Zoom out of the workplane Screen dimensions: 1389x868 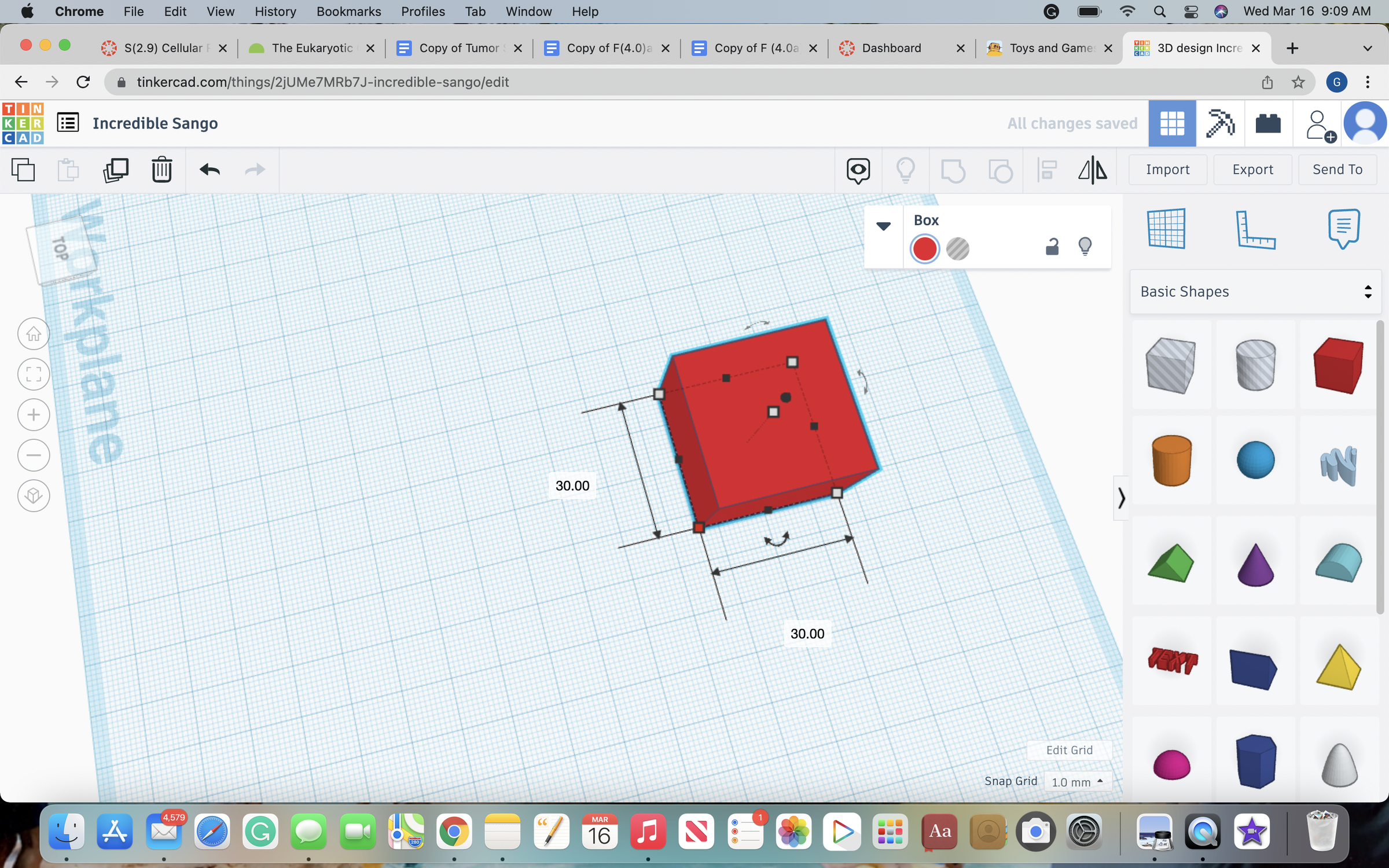click(x=34, y=455)
